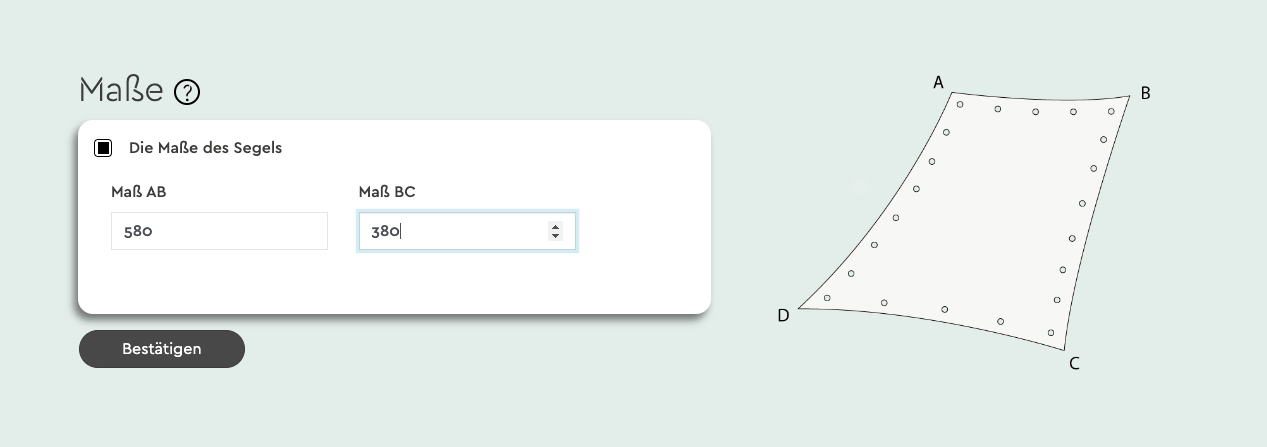
Task: Toggle the Die Maße des Segels checkbox
Action: (103, 148)
